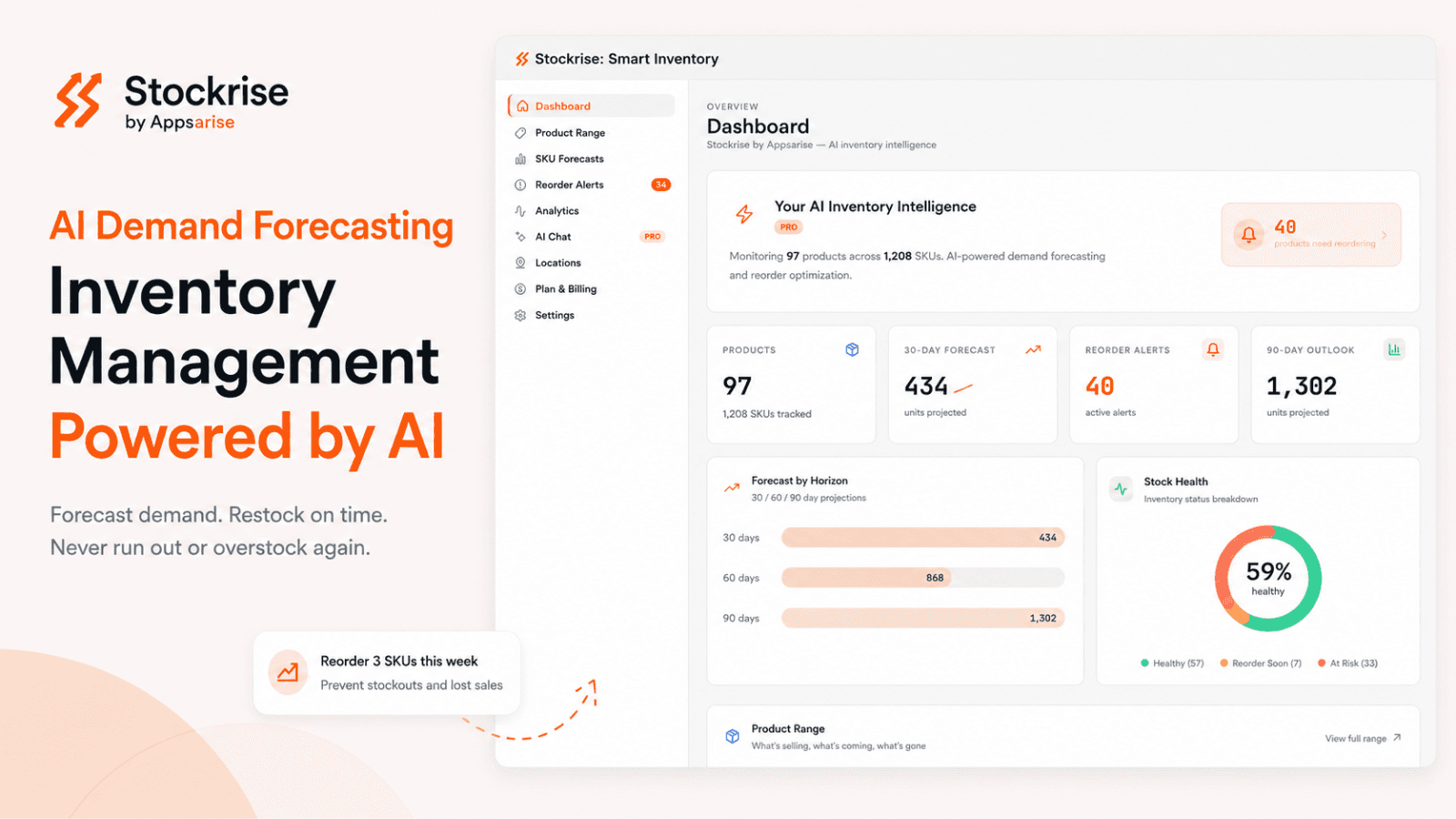The height and width of the screenshot is (819, 1456).
Task: Click the 'Stockrise: Smart Inventory' window title
Action: (x=627, y=59)
